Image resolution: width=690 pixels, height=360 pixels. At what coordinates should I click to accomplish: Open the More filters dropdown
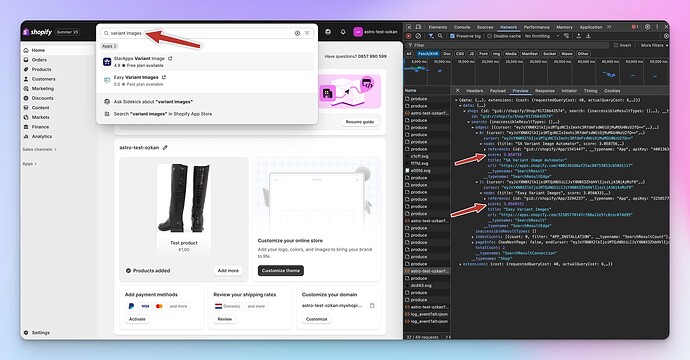[x=654, y=45]
